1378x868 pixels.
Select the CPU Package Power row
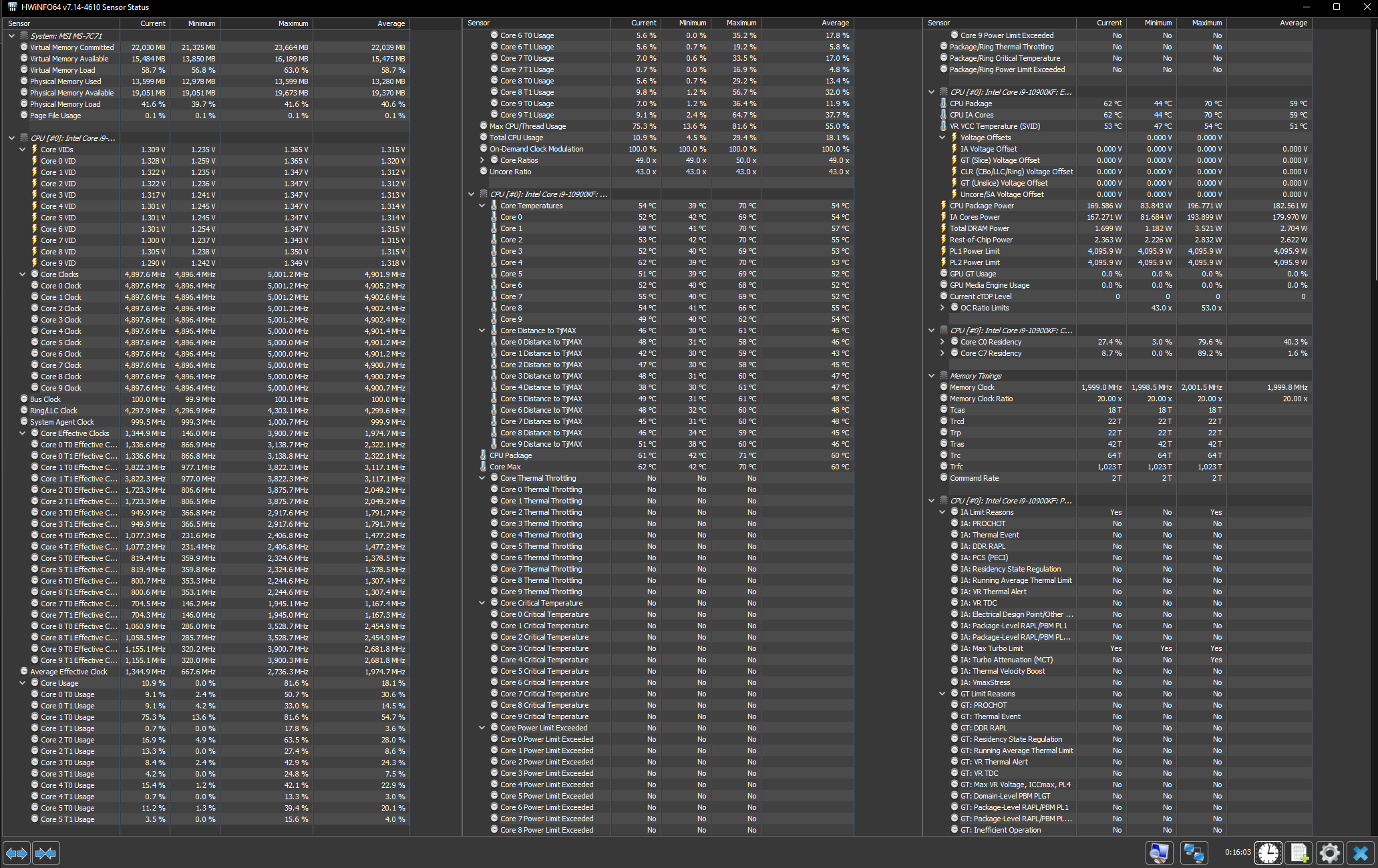981,206
